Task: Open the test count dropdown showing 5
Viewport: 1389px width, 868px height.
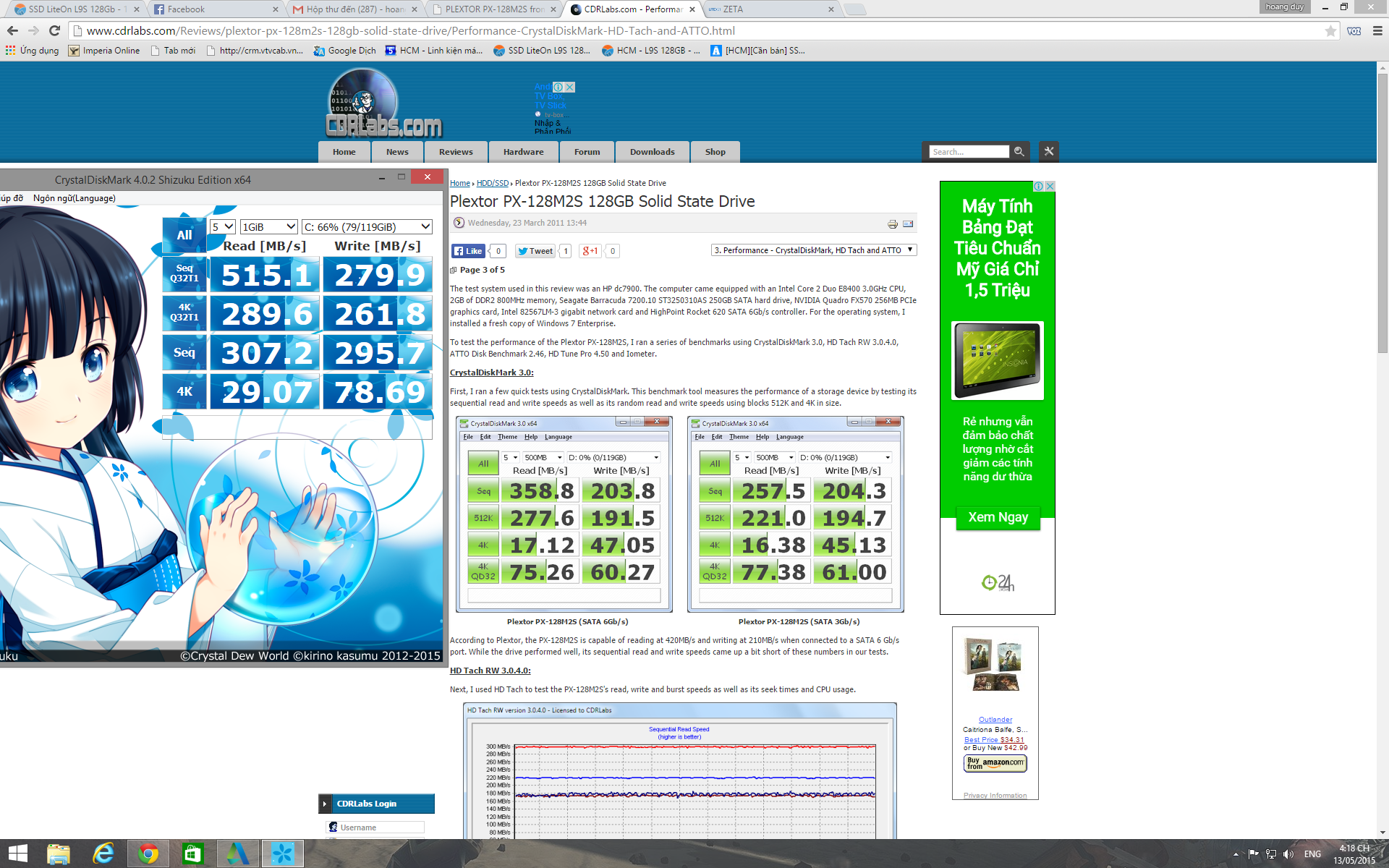Action: click(222, 226)
